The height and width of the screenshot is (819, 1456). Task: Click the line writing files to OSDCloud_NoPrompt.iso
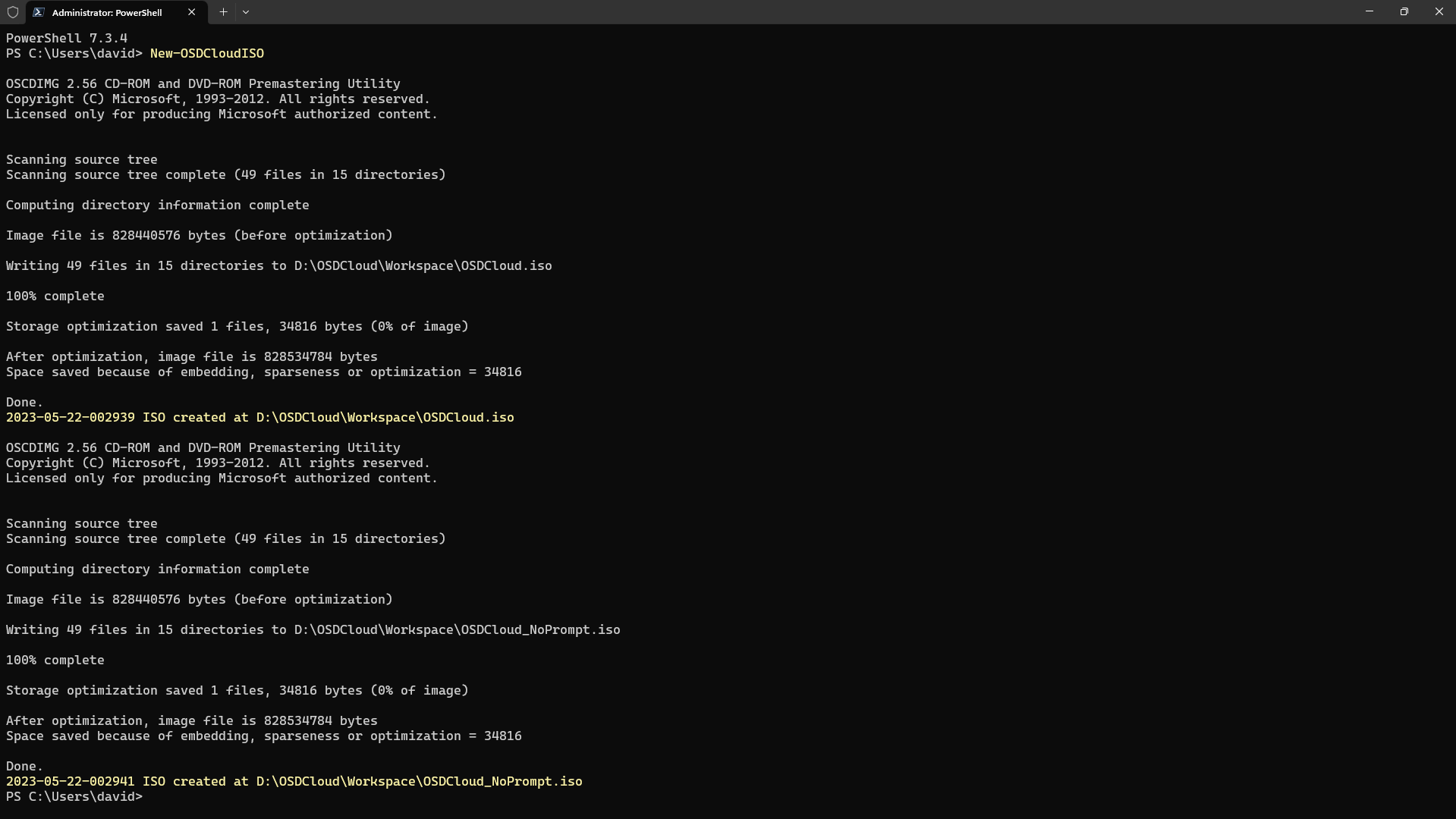313,630
